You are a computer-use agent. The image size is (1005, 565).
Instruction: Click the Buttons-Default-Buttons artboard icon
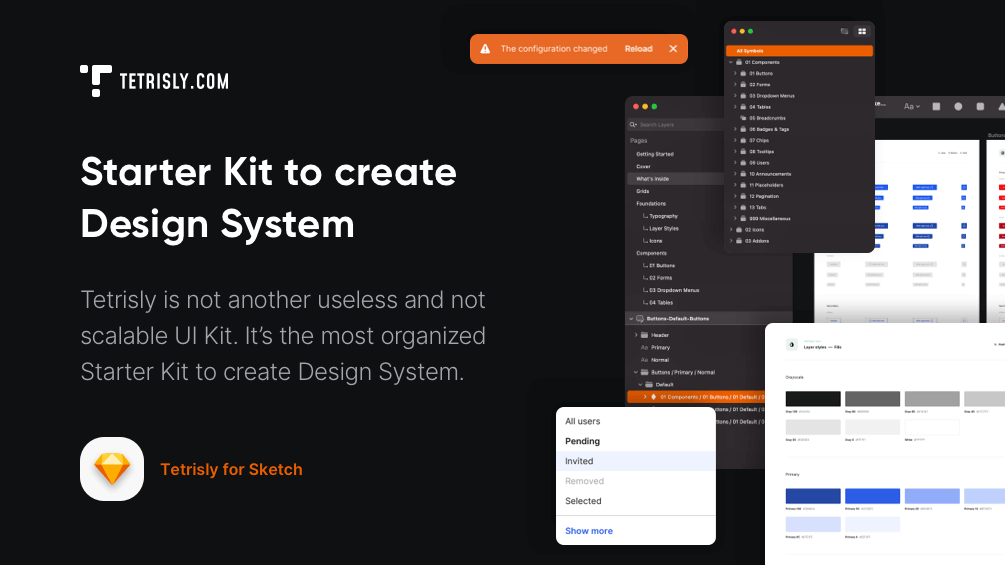tap(640, 318)
